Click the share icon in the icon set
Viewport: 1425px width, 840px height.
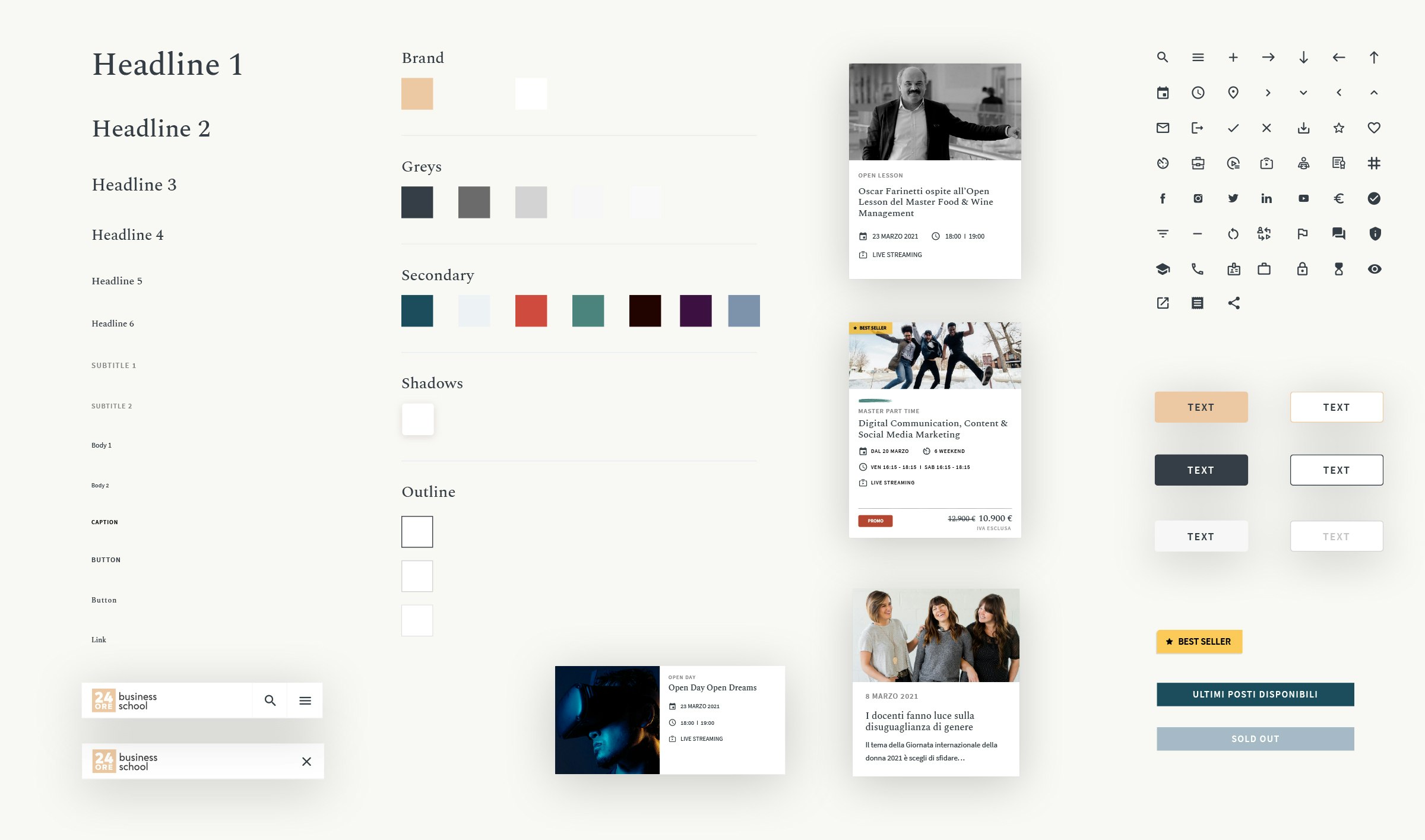pos(1233,303)
